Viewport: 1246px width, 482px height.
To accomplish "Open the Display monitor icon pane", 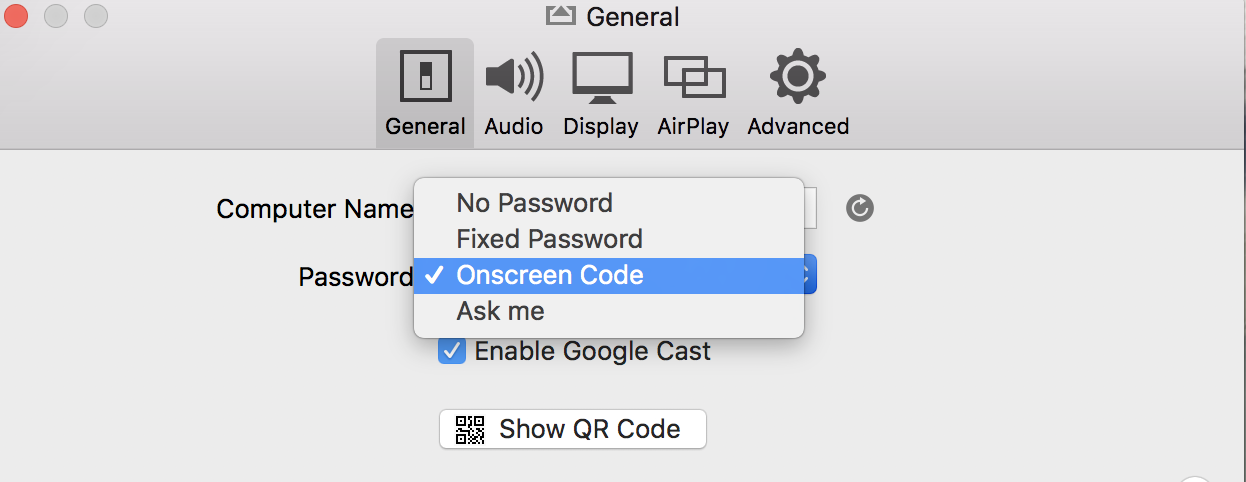I will click(601, 78).
